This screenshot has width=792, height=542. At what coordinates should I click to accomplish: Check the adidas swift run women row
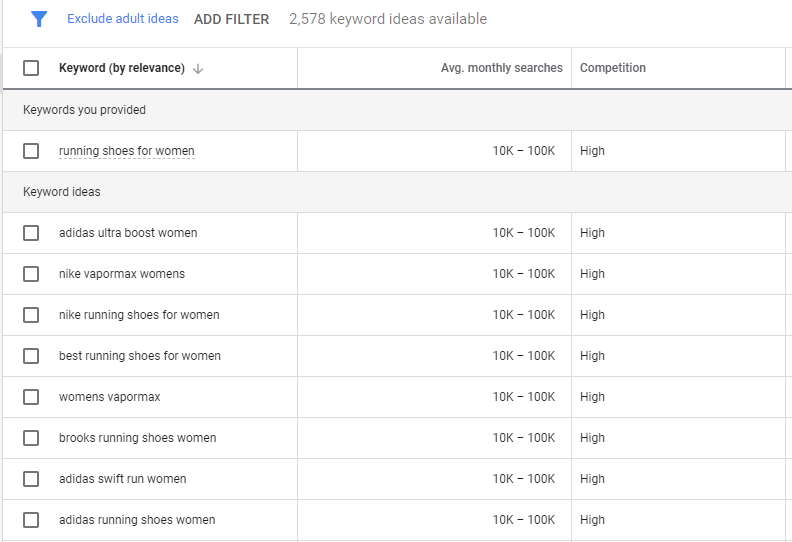point(31,478)
